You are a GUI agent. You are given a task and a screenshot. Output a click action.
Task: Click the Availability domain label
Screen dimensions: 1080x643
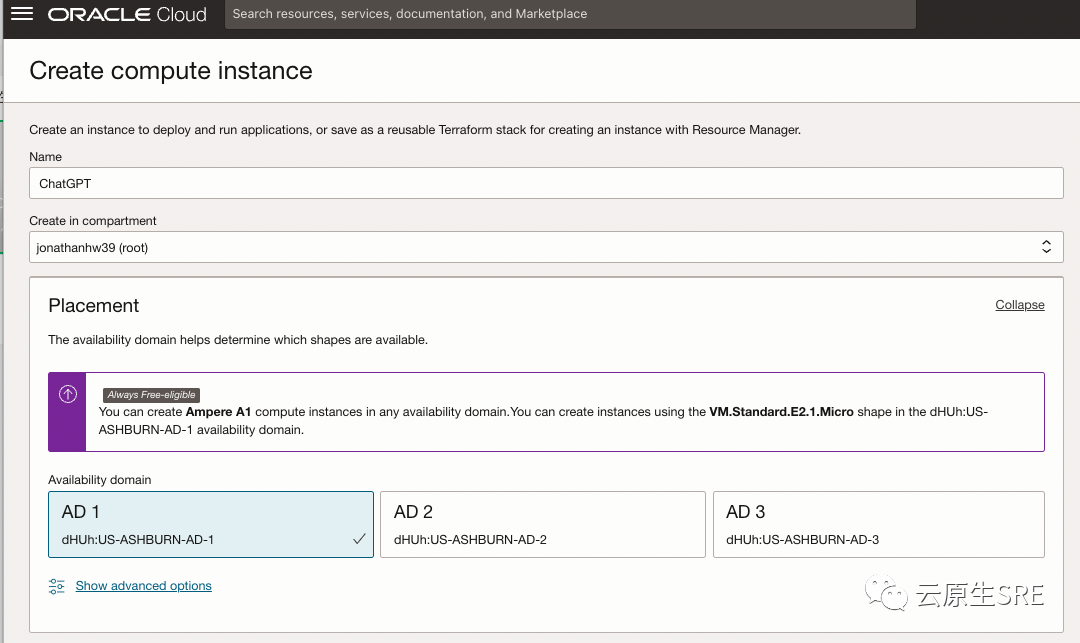100,480
